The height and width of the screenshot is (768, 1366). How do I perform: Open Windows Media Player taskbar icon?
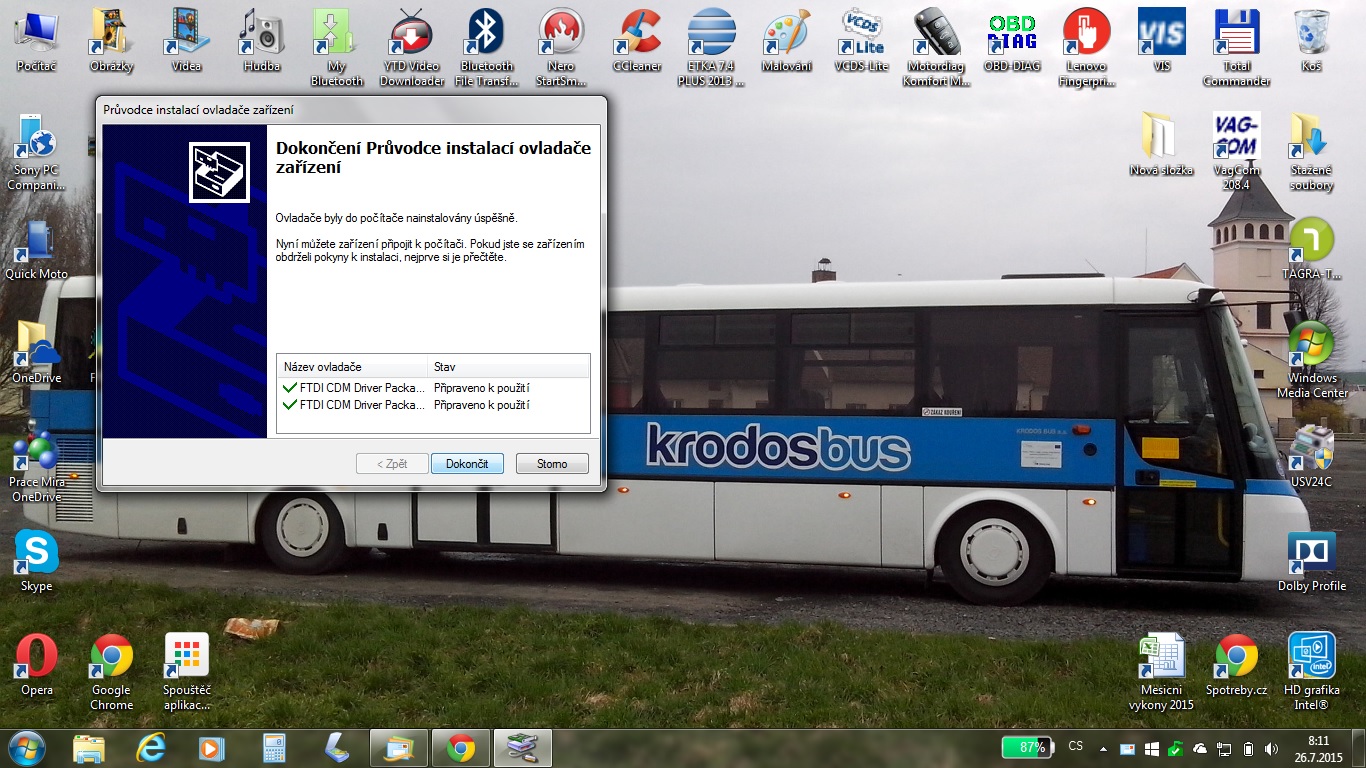pos(212,748)
